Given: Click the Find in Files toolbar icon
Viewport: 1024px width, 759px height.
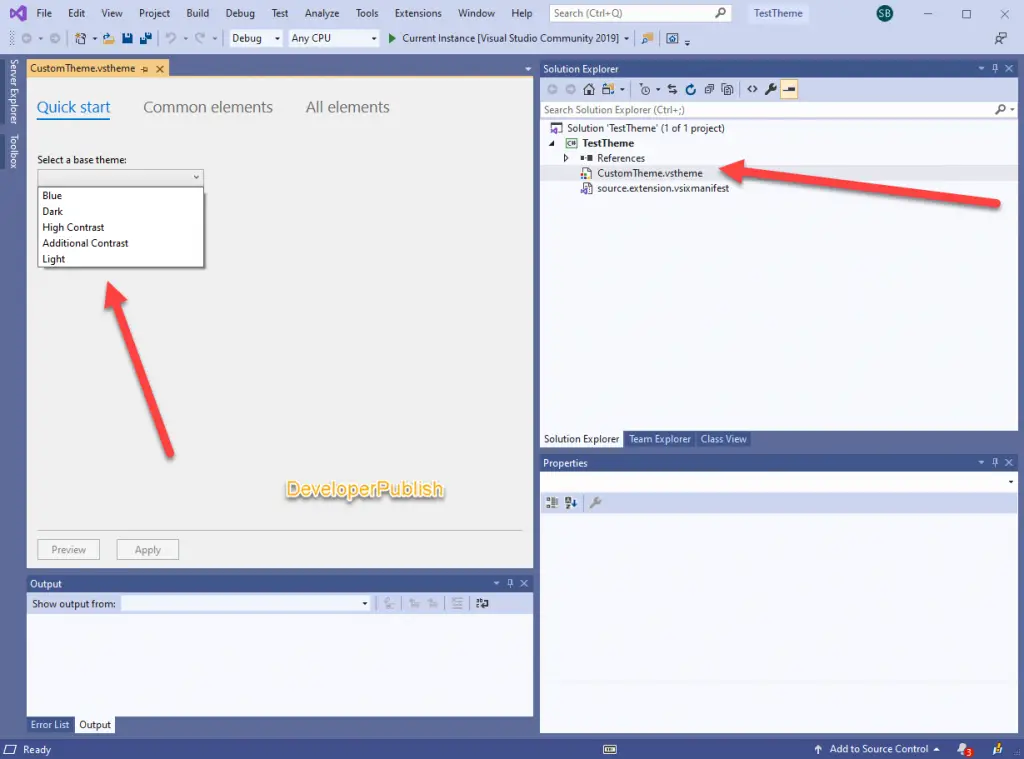Looking at the screenshot, I should pyautogui.click(x=647, y=39).
